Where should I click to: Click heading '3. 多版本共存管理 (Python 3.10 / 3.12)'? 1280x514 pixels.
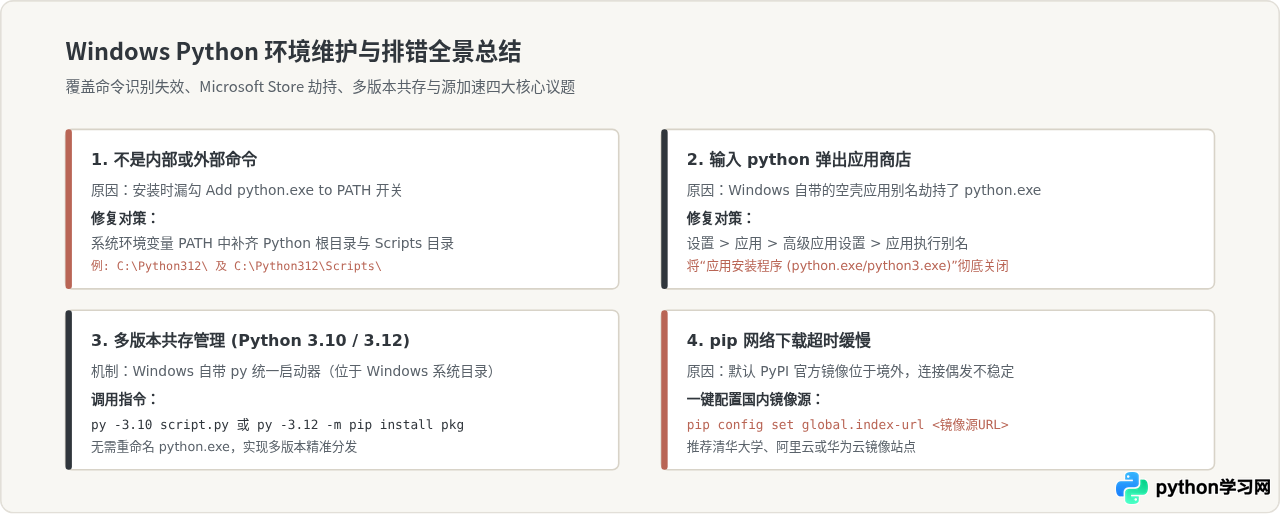pos(251,340)
